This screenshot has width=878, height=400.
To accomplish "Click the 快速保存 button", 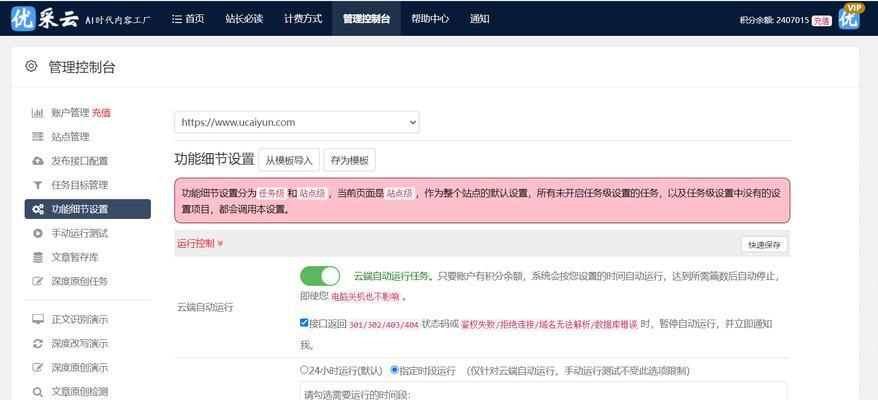I will tap(764, 244).
